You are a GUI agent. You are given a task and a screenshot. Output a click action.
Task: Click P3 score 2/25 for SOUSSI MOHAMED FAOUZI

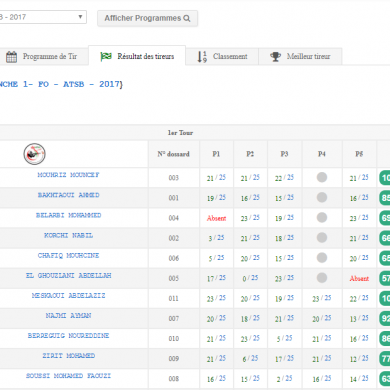(284, 379)
